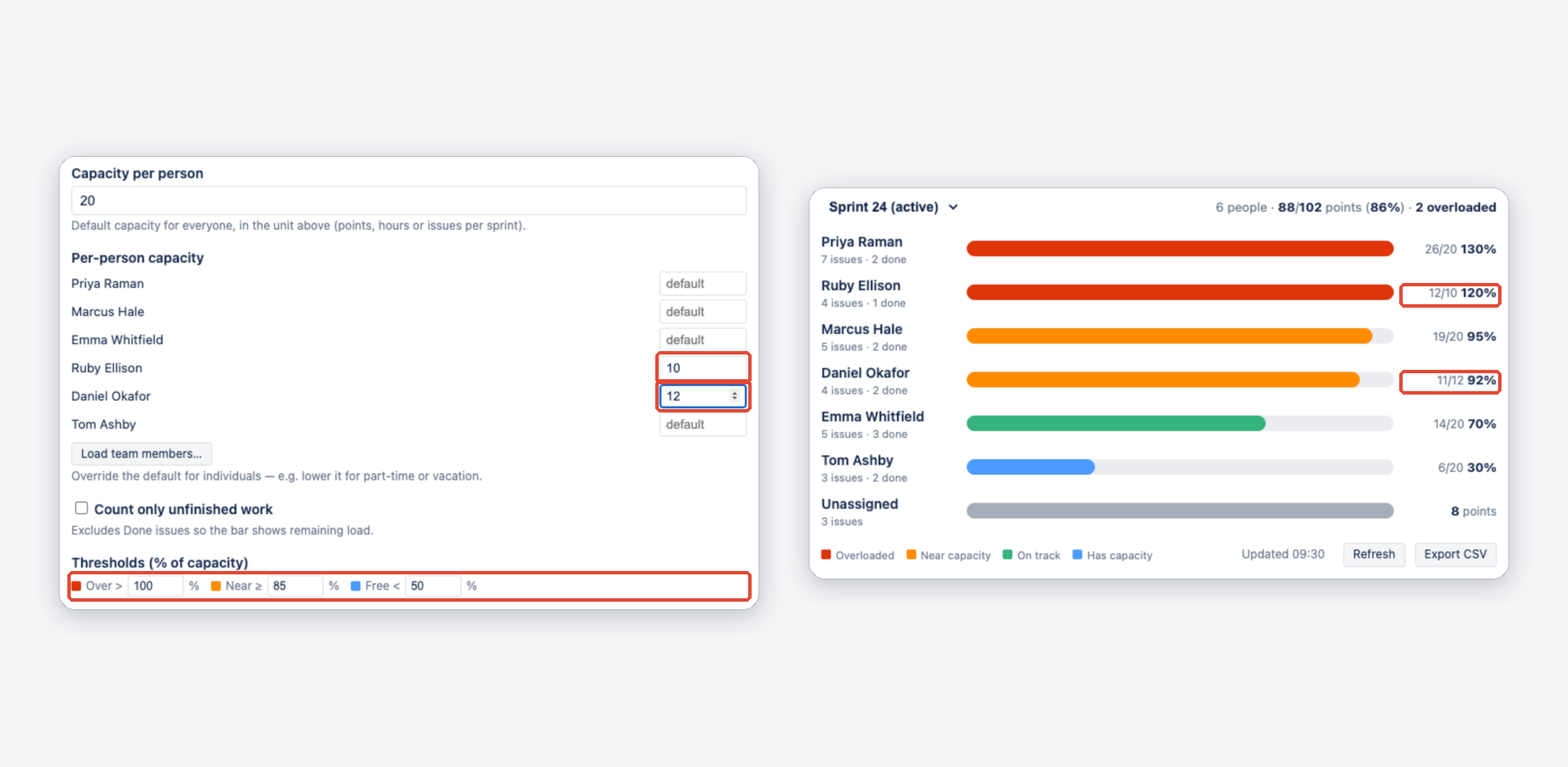Screen dimensions: 1568x767
Task: Click the '11/12 92%' value for Daniel Okafor
Action: click(1466, 380)
